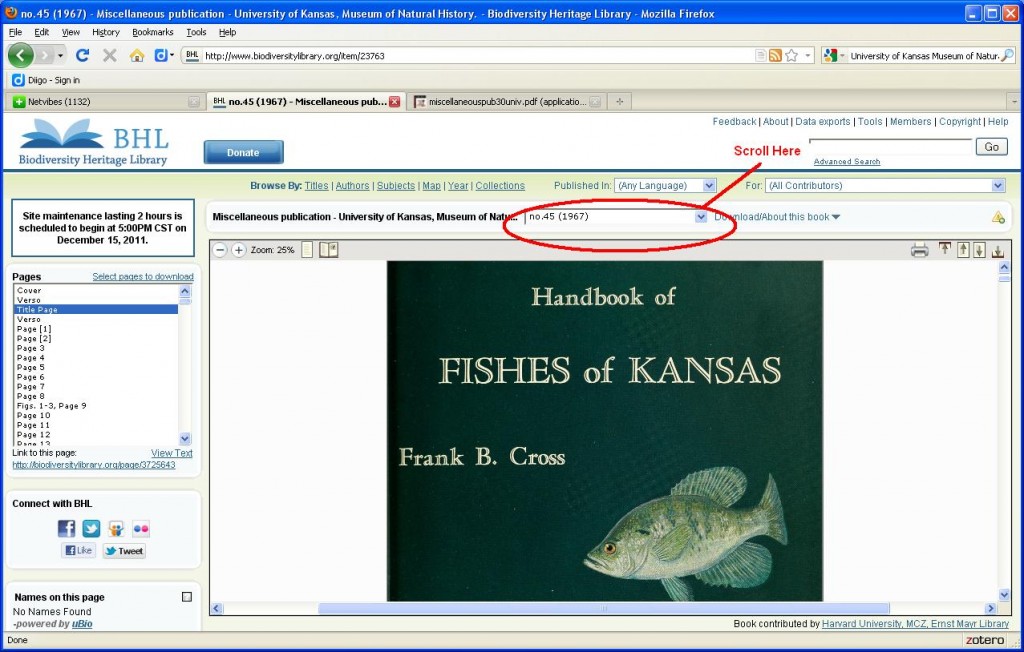1024x652 pixels.
Task: Open the bookmark star dropdown arrow
Action: point(808,56)
